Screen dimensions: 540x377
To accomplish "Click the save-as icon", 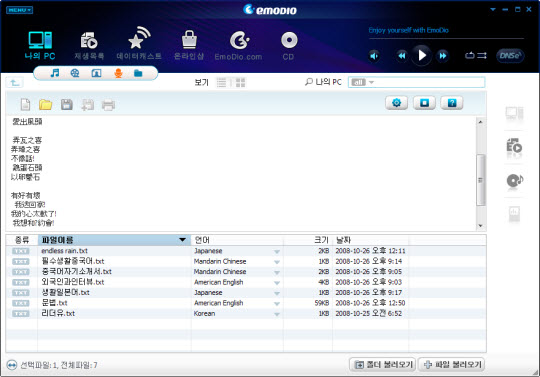I will (87, 105).
